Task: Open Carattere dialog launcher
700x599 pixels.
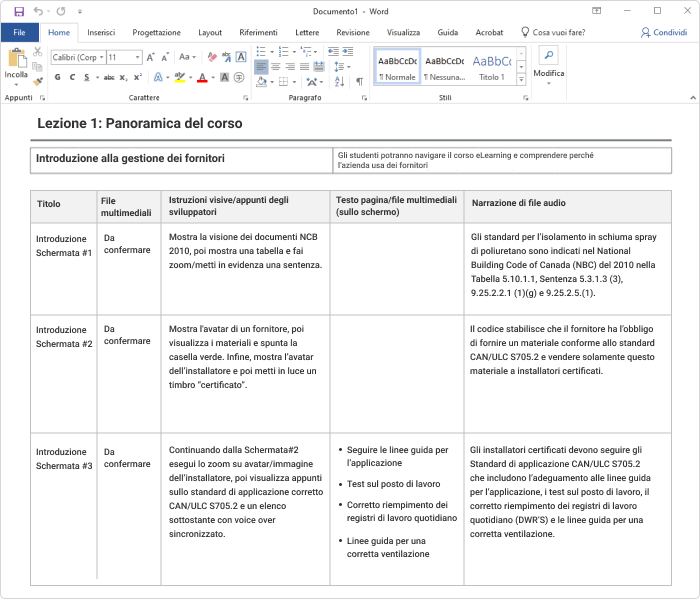Action: (245, 98)
